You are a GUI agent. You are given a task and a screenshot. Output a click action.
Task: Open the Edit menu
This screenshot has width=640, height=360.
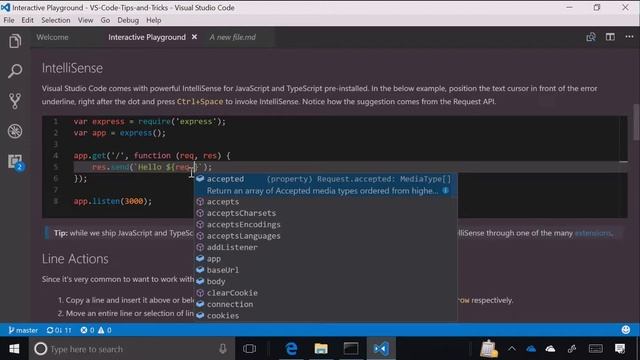pyautogui.click(x=27, y=20)
